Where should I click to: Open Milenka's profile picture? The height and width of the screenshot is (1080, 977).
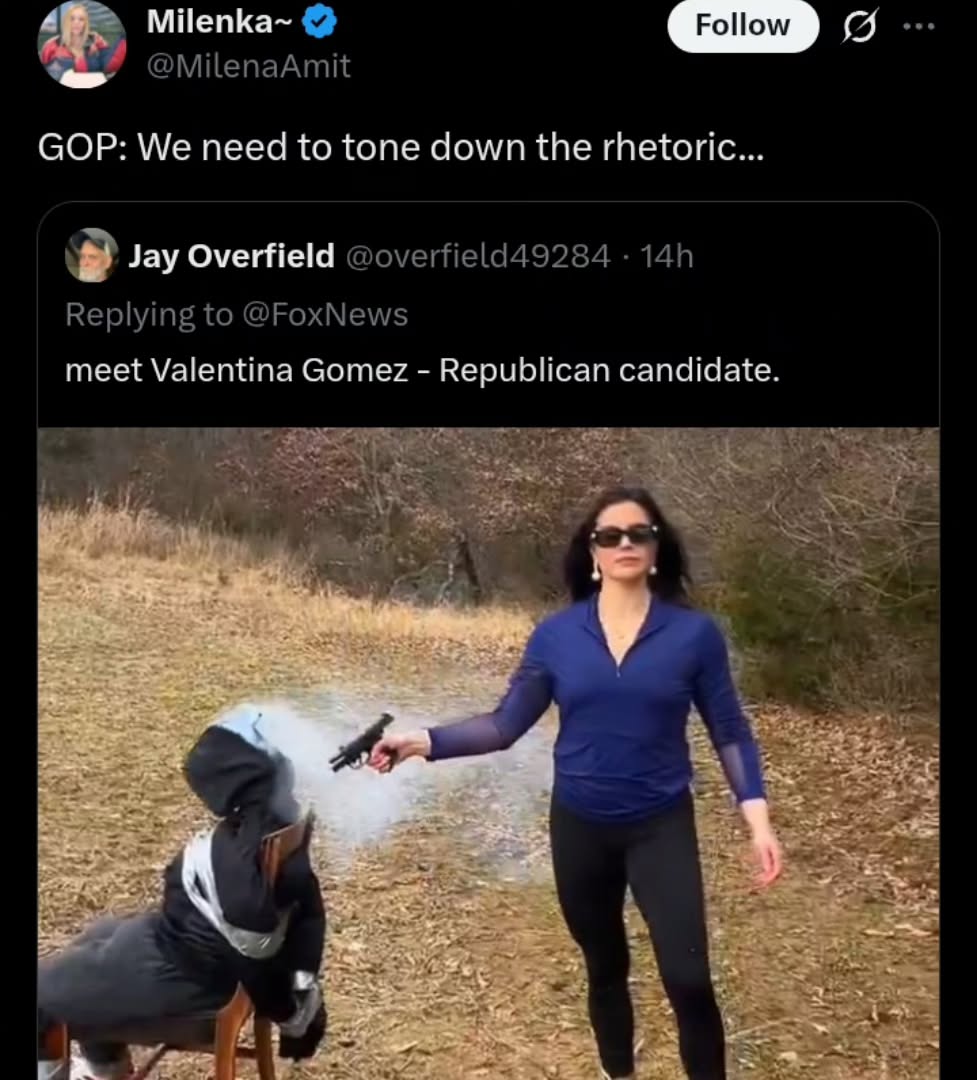pyautogui.click(x=82, y=45)
